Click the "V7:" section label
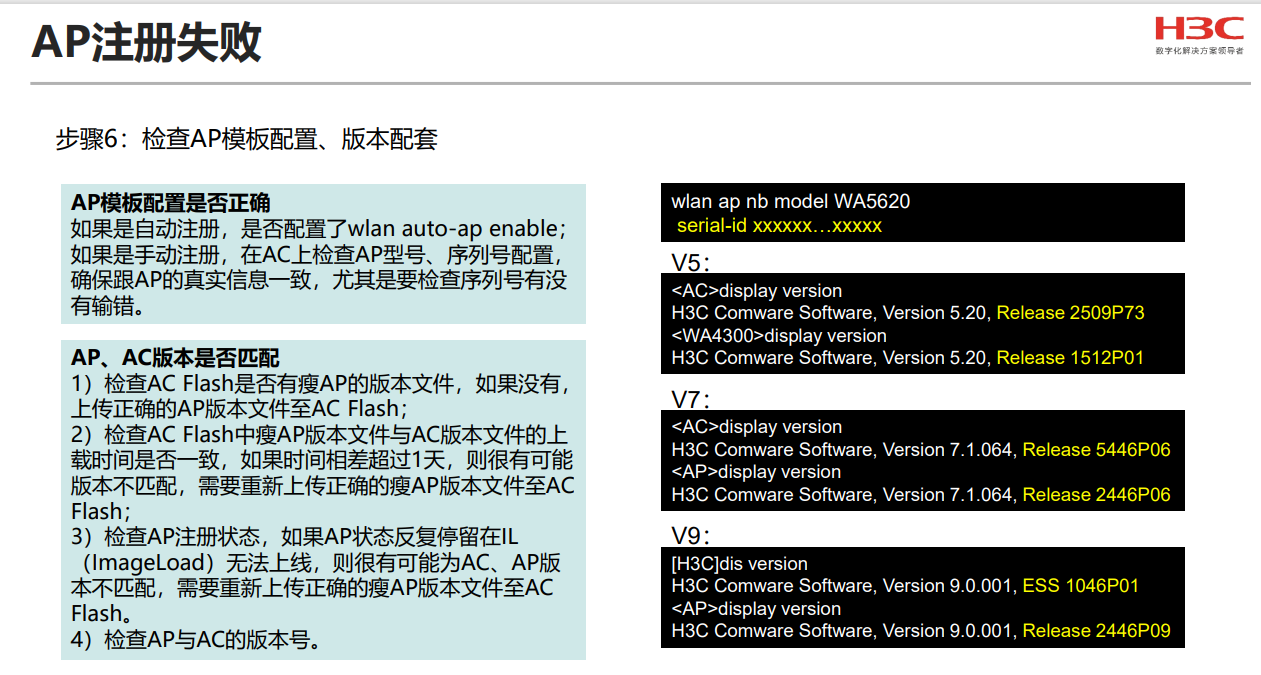The image size is (1261, 675). [691, 400]
